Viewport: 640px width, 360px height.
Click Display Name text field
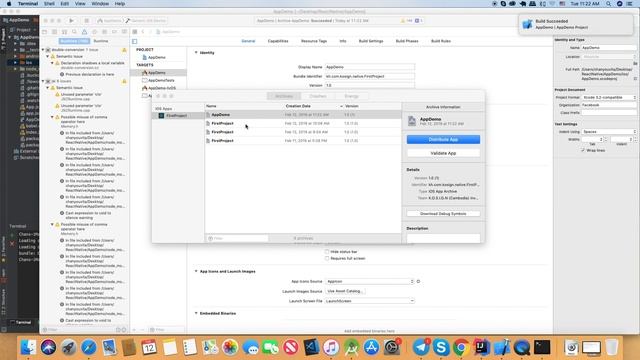(x=370, y=67)
